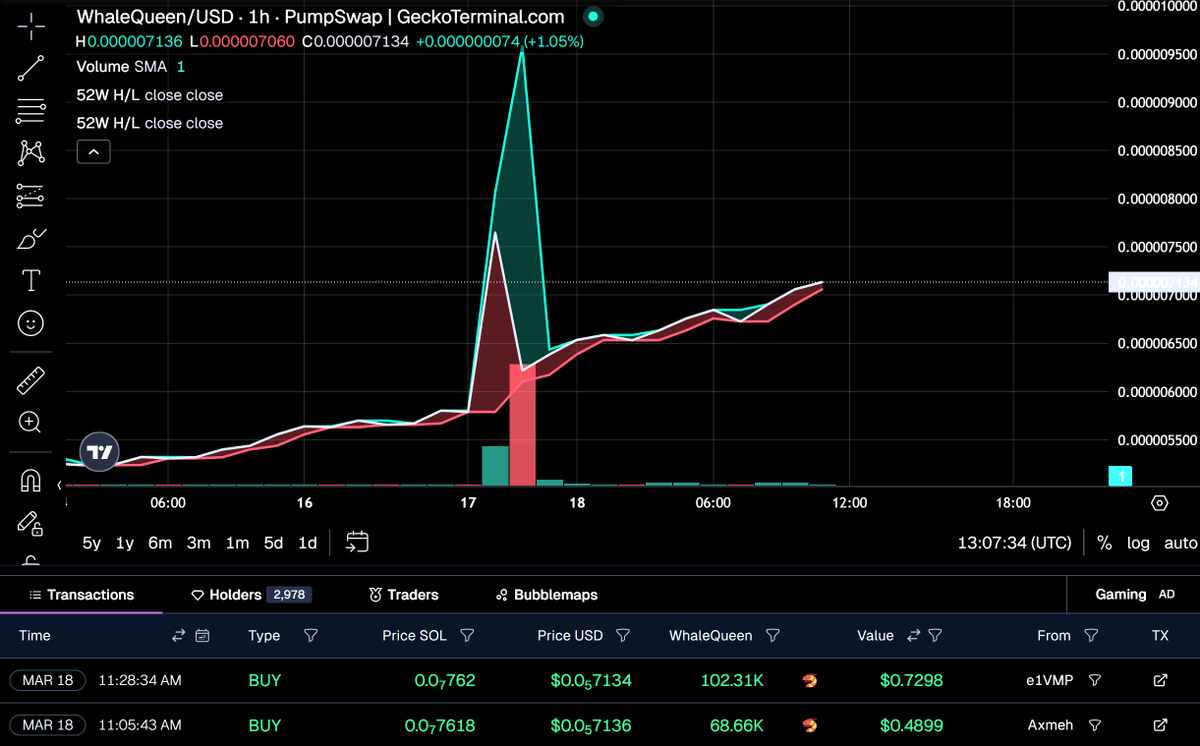Screen dimensions: 1200x746
Task: Filter the Price USD column
Action: (623, 635)
